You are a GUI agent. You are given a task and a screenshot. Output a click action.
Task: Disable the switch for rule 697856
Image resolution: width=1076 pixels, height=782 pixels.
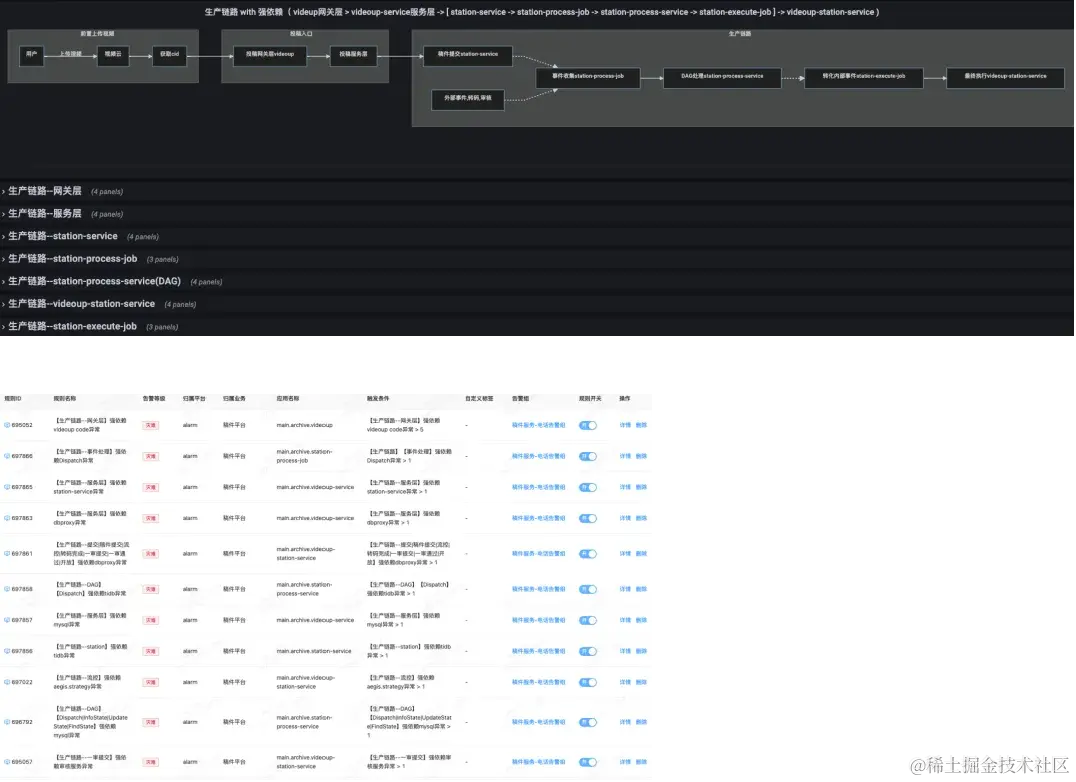coord(588,651)
